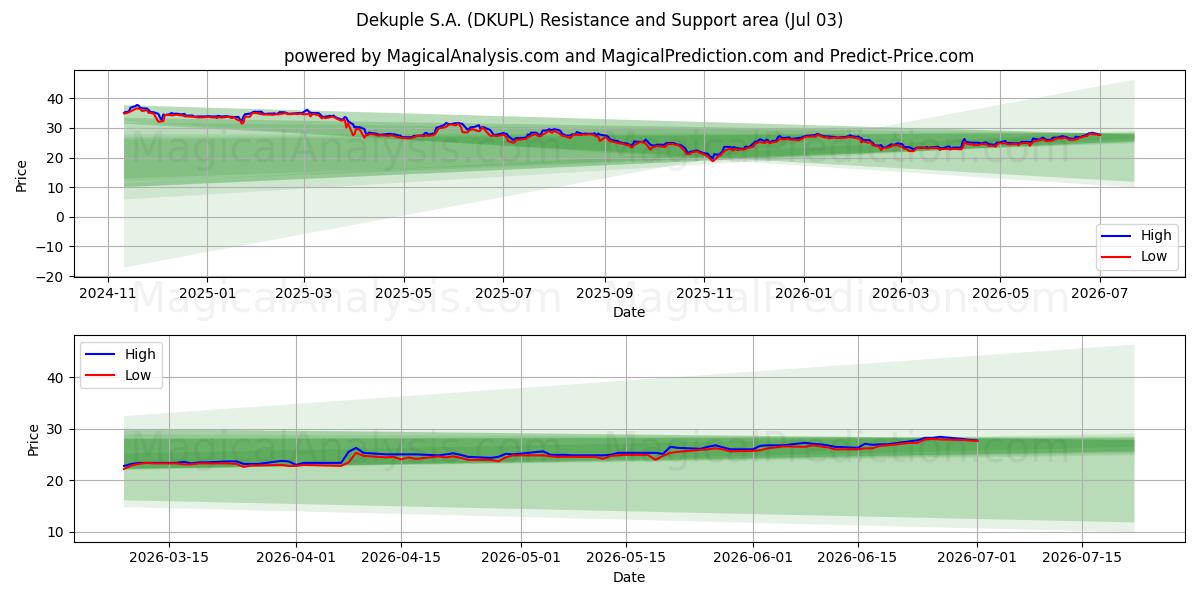Click the '0' y-axis tick in the top chart
This screenshot has width=1200, height=600.
coord(62,217)
